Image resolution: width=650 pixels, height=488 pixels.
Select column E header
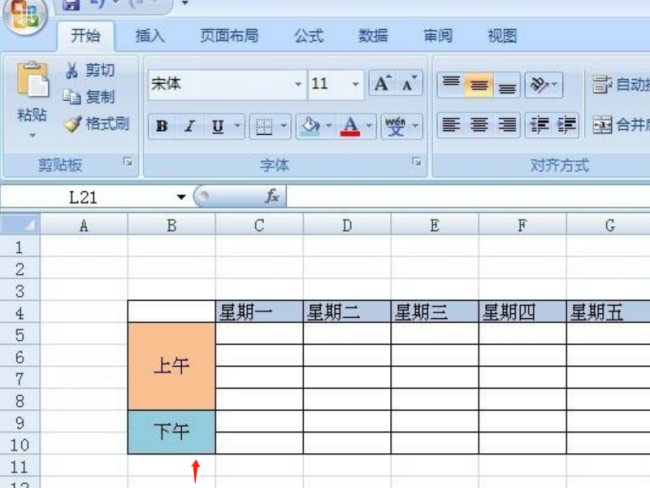coord(435,226)
